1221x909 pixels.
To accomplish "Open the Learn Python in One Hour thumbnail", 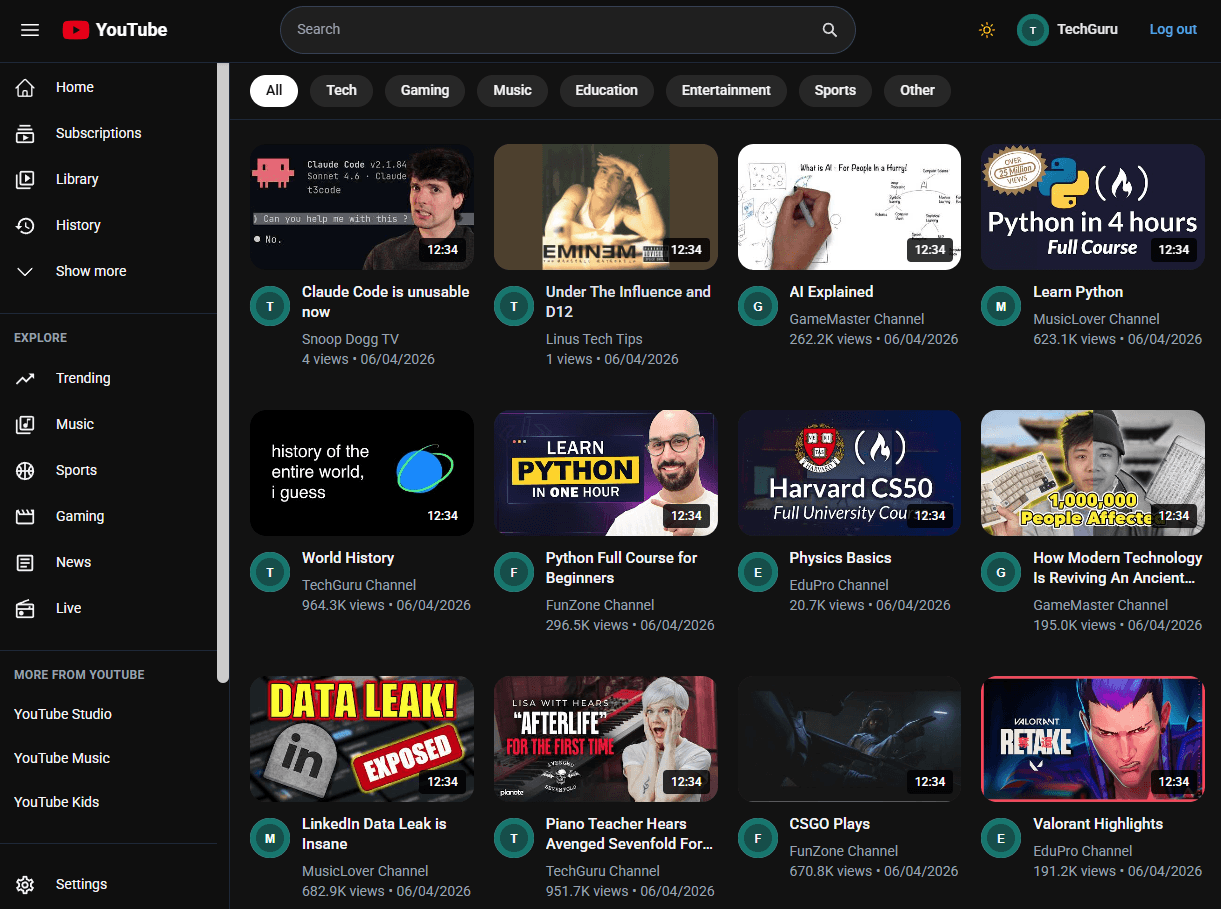I will tap(606, 473).
